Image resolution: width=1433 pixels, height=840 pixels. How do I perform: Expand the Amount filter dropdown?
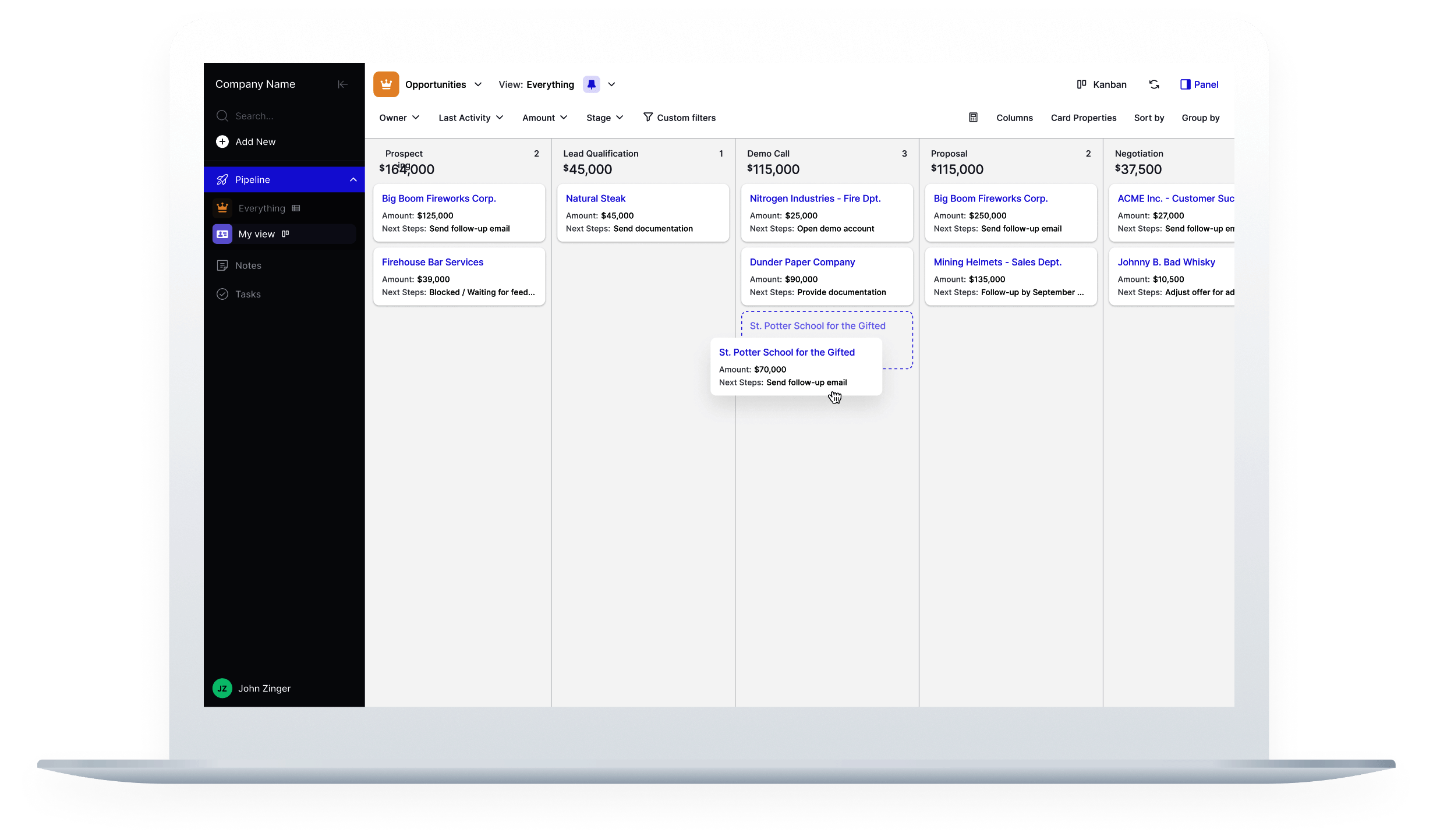(x=544, y=118)
